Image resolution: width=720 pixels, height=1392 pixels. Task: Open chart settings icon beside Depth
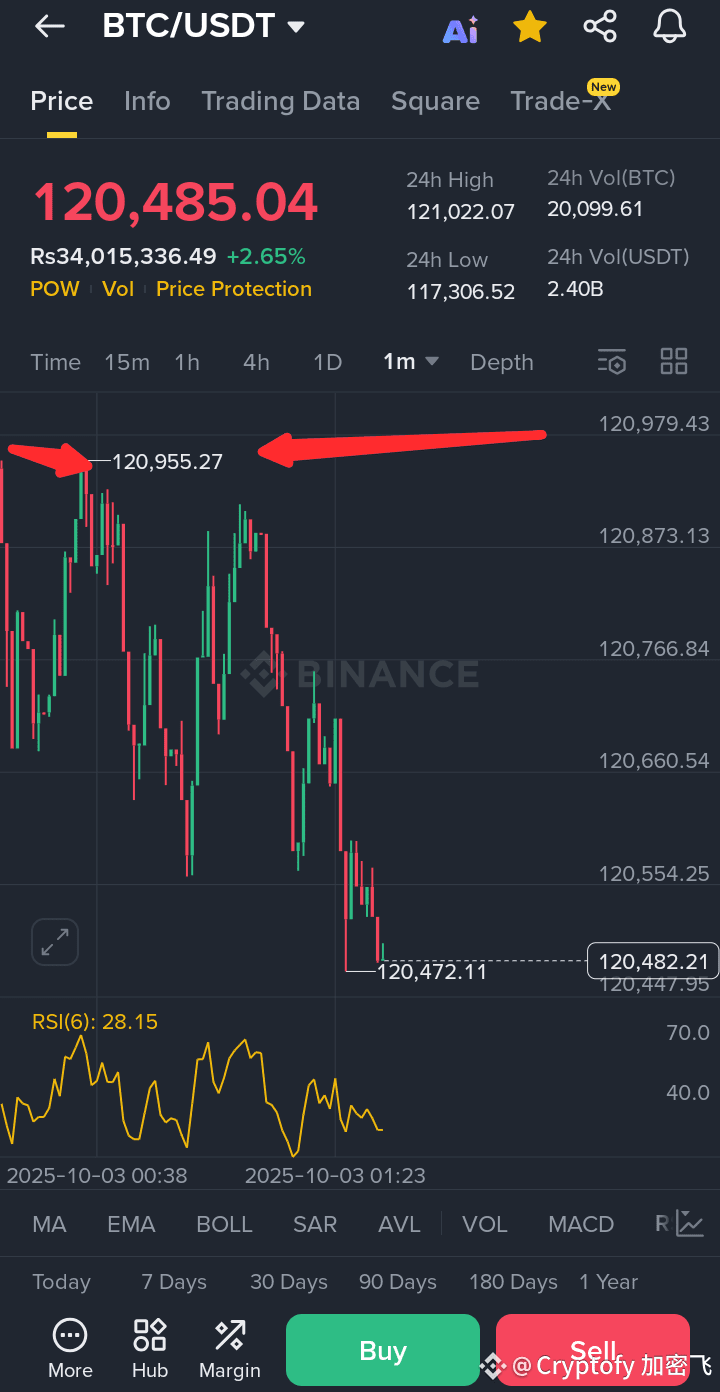click(x=612, y=362)
